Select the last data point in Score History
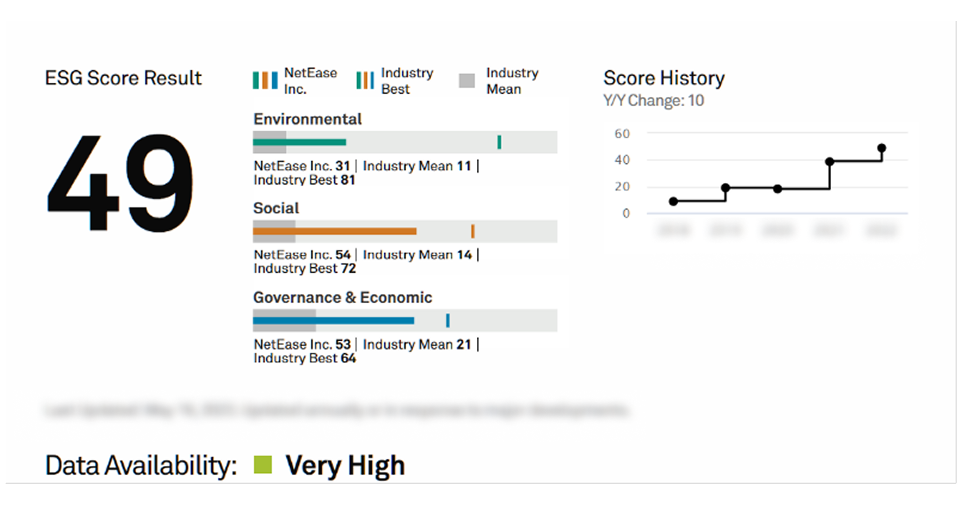Viewport: 960px width, 520px height. tap(881, 148)
